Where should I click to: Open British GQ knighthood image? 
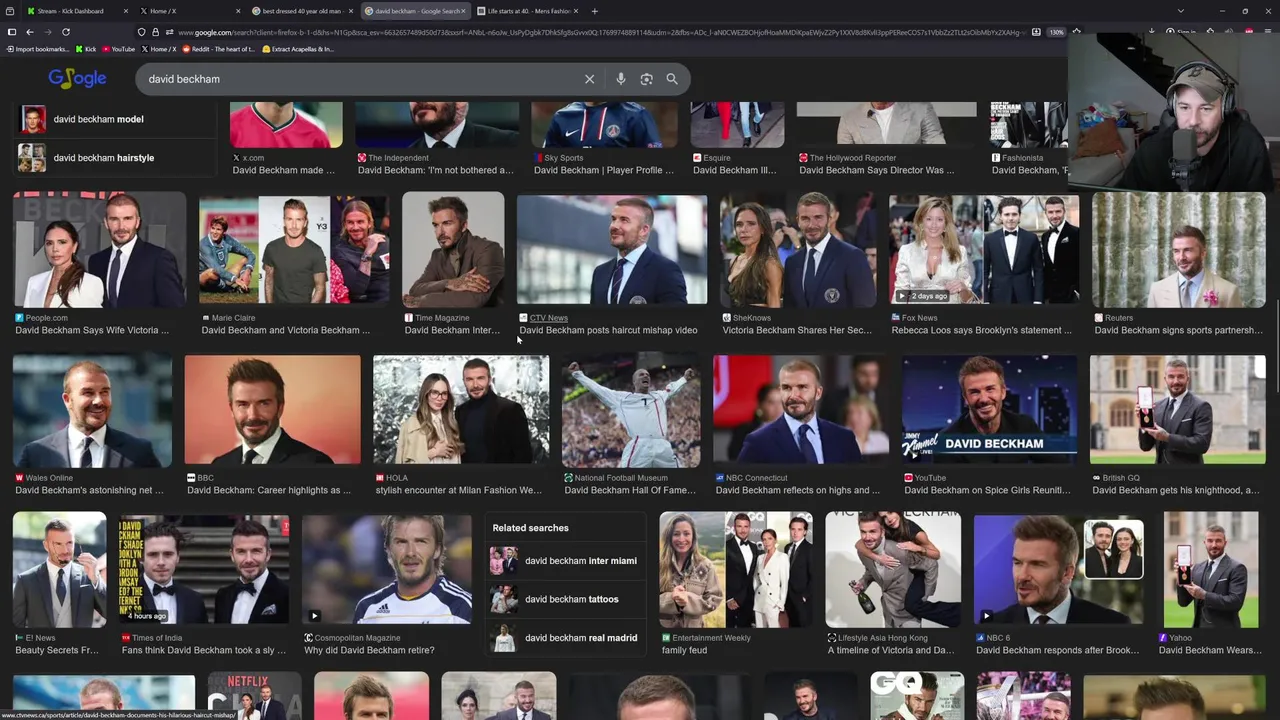1177,410
